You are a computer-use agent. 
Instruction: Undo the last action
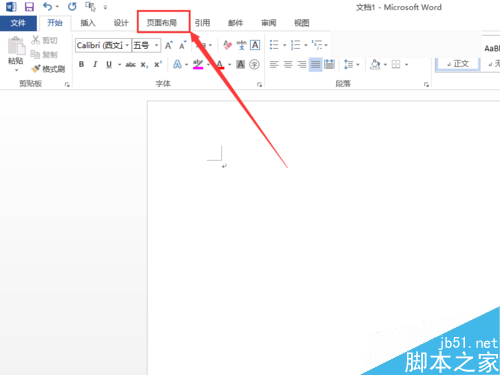pos(48,6)
